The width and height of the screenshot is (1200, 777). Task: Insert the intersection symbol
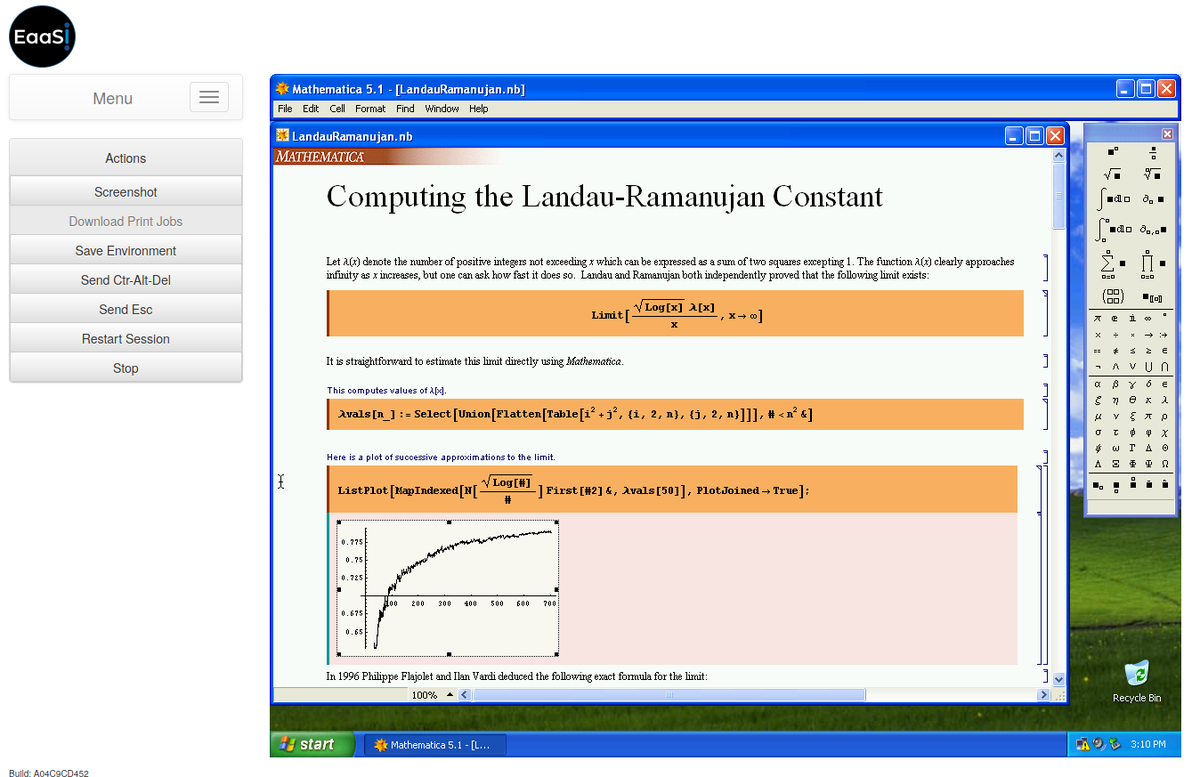coord(1165,367)
